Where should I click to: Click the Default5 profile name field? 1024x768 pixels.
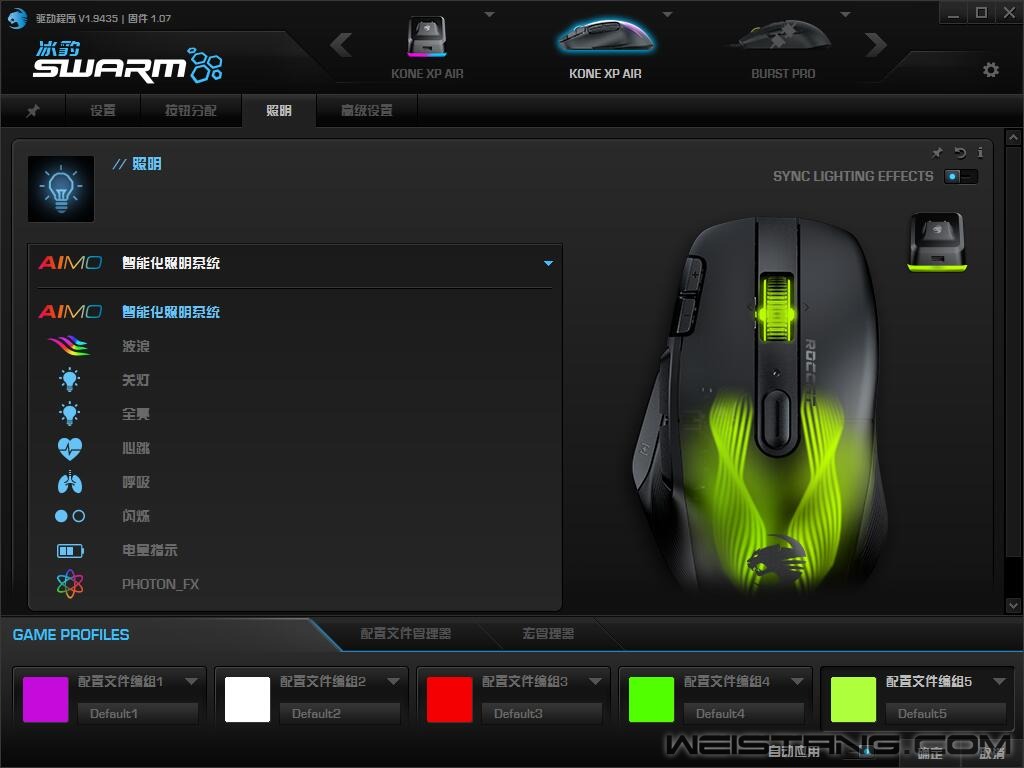(x=946, y=714)
